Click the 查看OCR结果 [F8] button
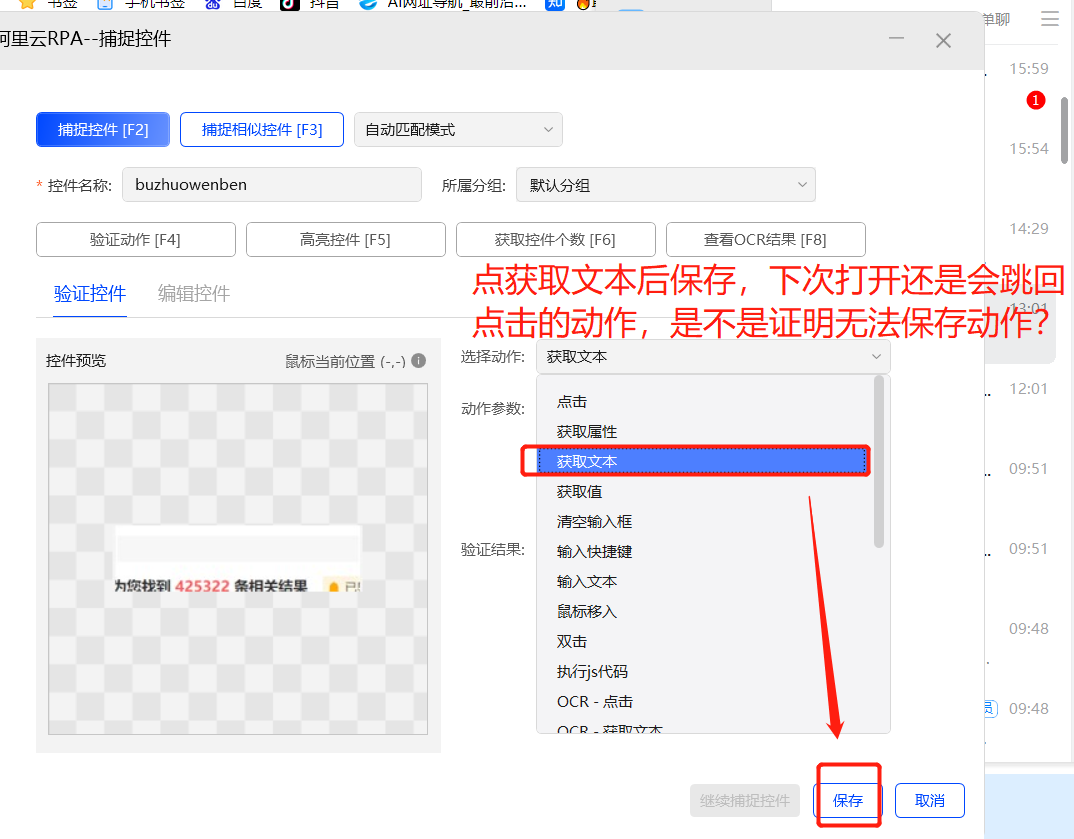The height and width of the screenshot is (839, 1074). [x=766, y=240]
